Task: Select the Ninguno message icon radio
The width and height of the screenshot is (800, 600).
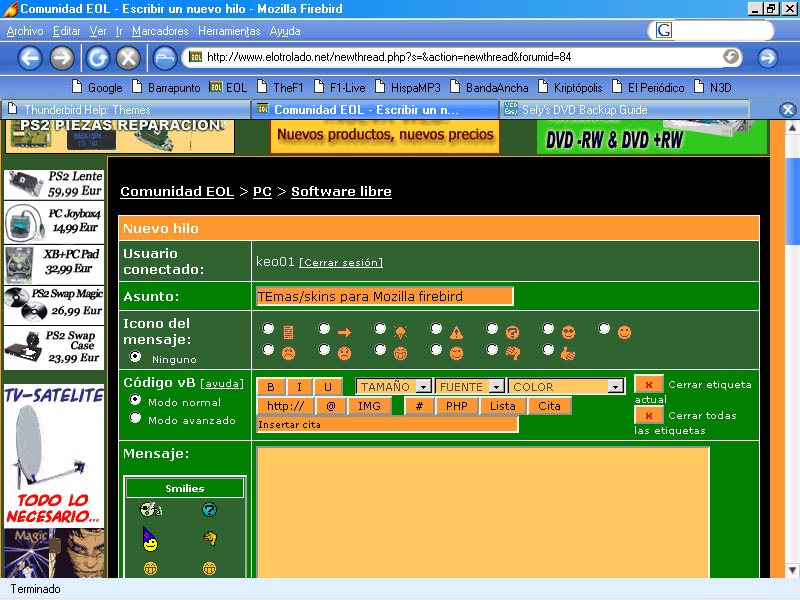Action: 135,357
